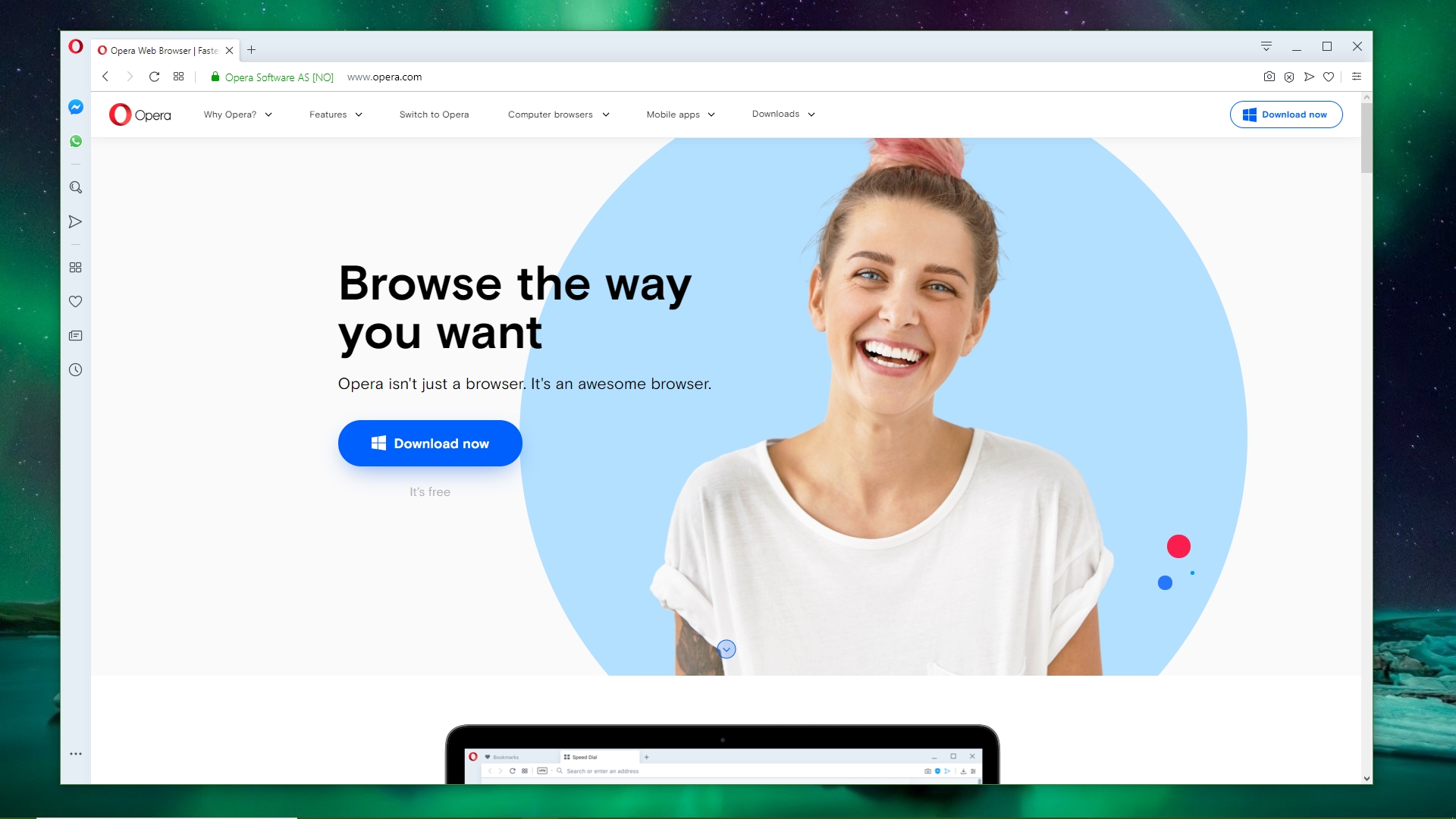Open the Downloads menu item
Screen dimensions: 1456x819
[782, 114]
